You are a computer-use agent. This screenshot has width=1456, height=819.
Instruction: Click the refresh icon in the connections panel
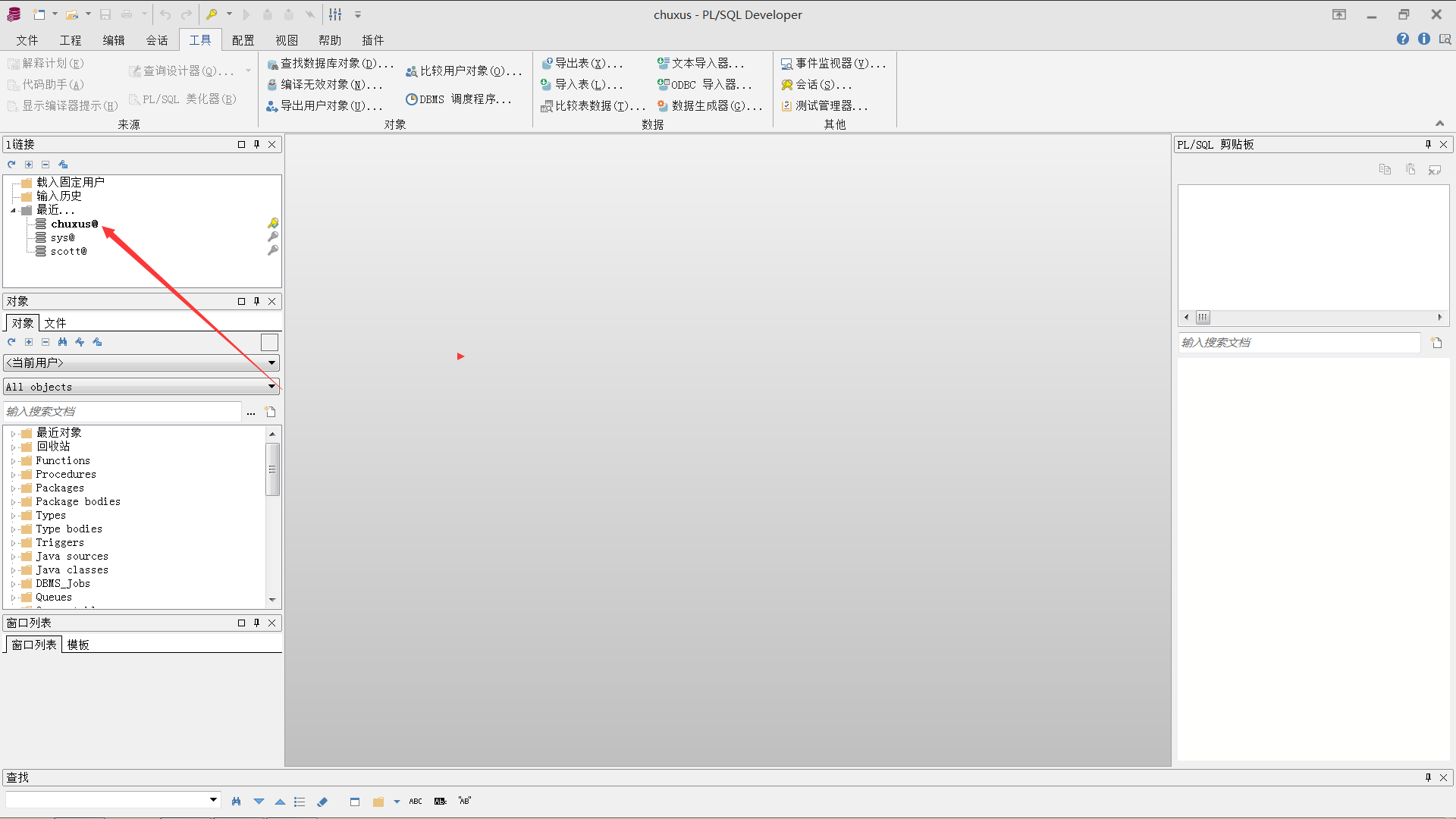pos(11,165)
